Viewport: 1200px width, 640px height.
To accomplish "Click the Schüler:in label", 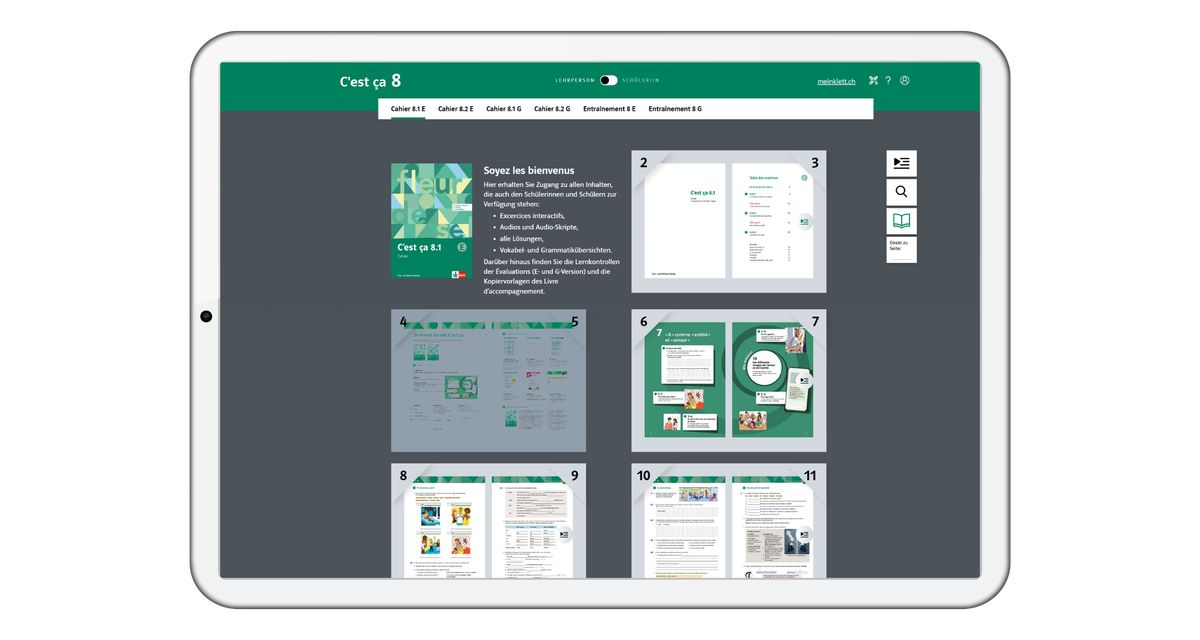I will click(640, 80).
